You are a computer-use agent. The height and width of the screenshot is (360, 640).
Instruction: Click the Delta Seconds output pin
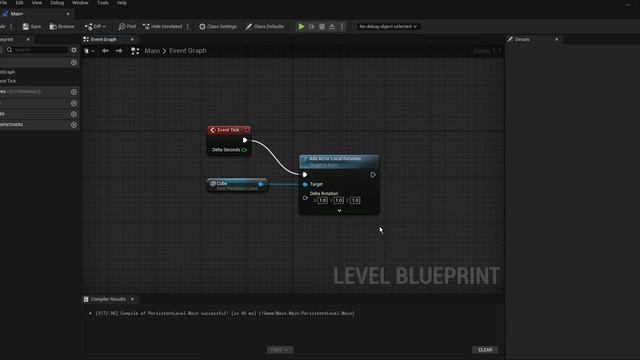[244, 150]
